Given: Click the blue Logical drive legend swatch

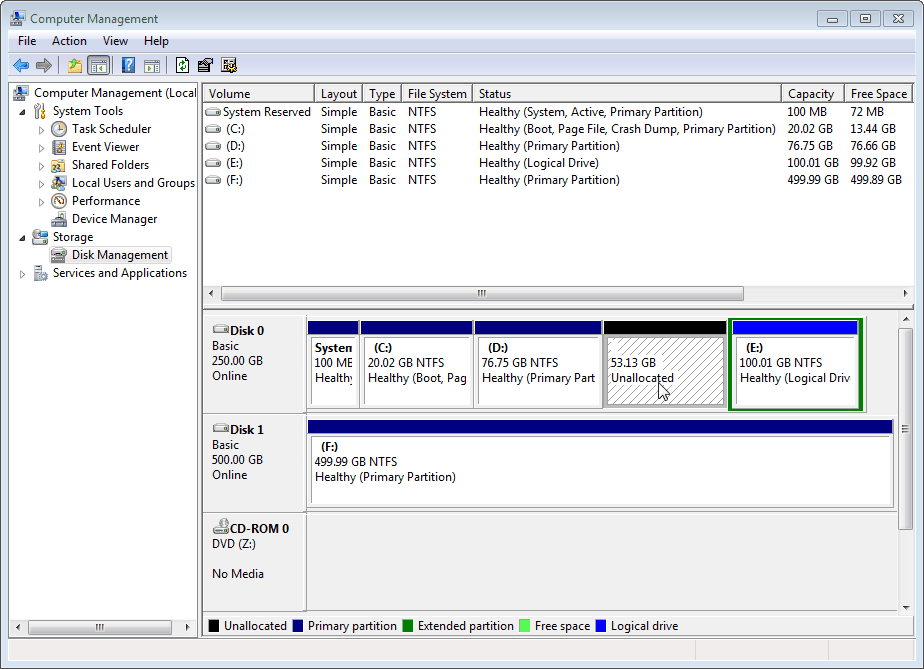Looking at the screenshot, I should (x=601, y=626).
